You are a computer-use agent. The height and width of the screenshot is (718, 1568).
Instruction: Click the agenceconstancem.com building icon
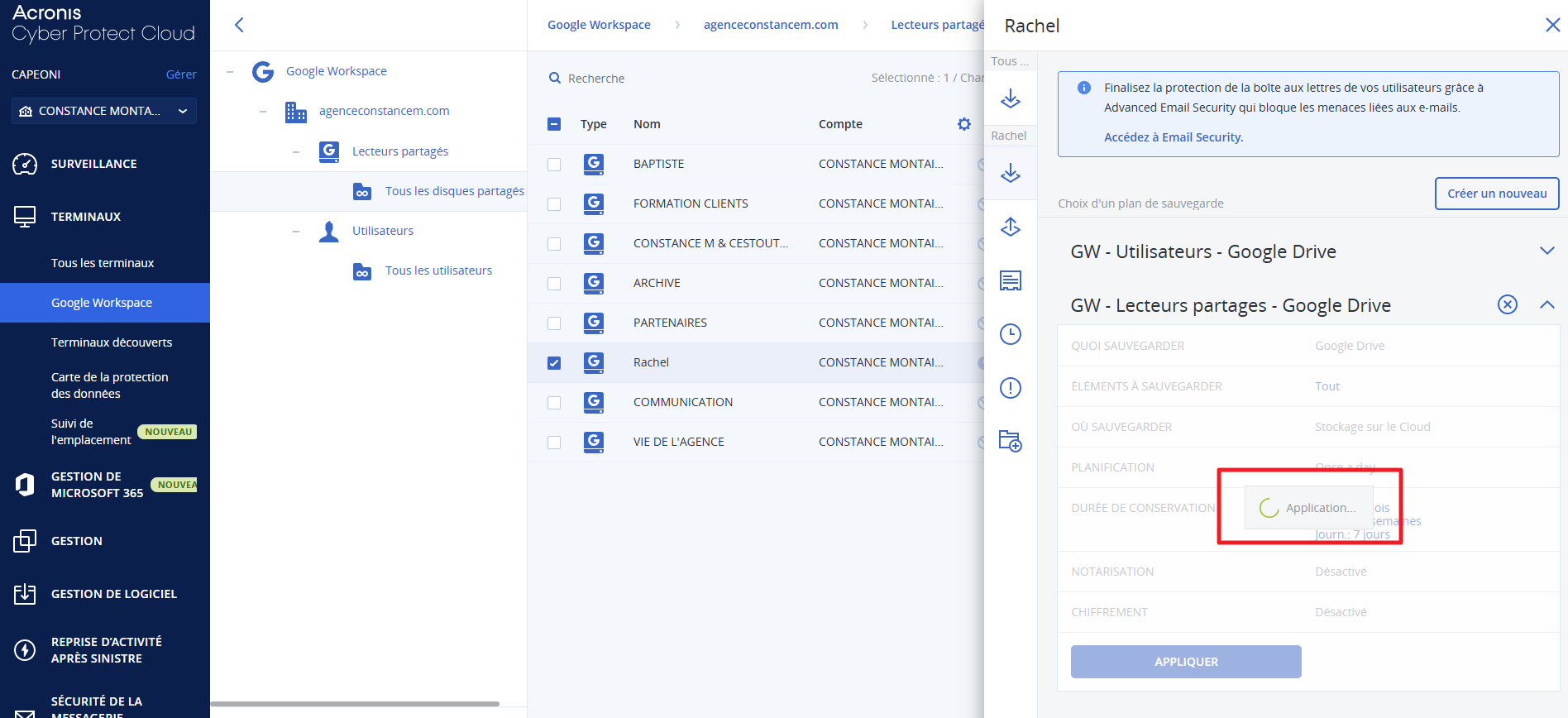point(296,112)
